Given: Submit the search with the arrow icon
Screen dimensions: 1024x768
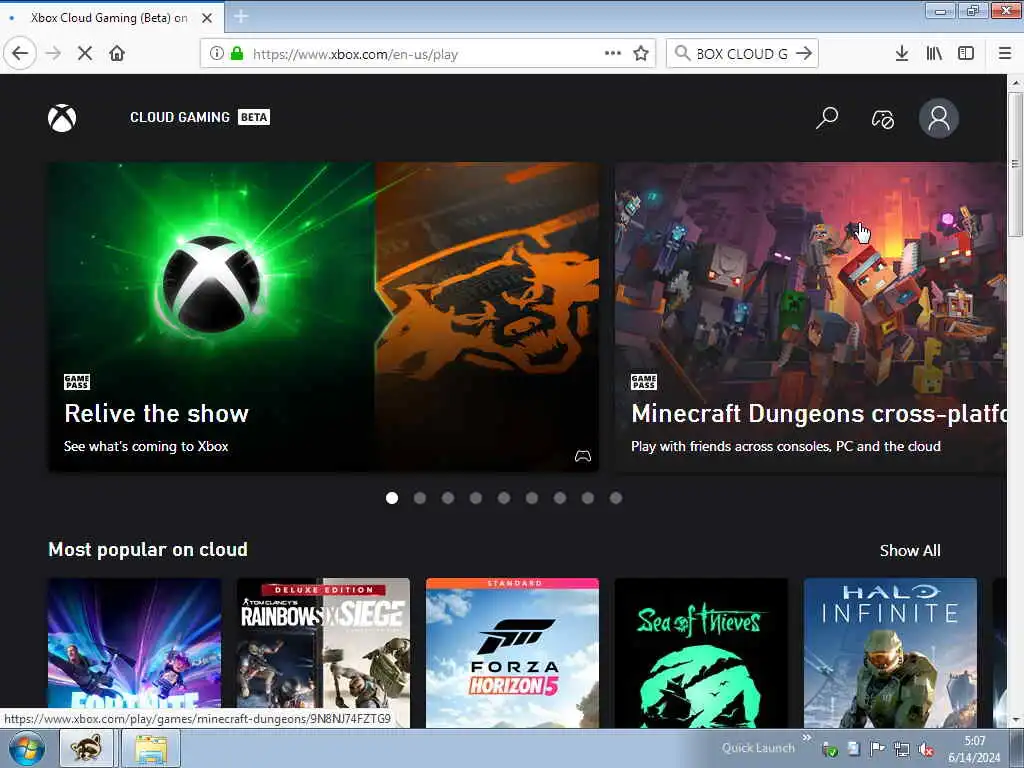Looking at the screenshot, I should pyautogui.click(x=804, y=54).
